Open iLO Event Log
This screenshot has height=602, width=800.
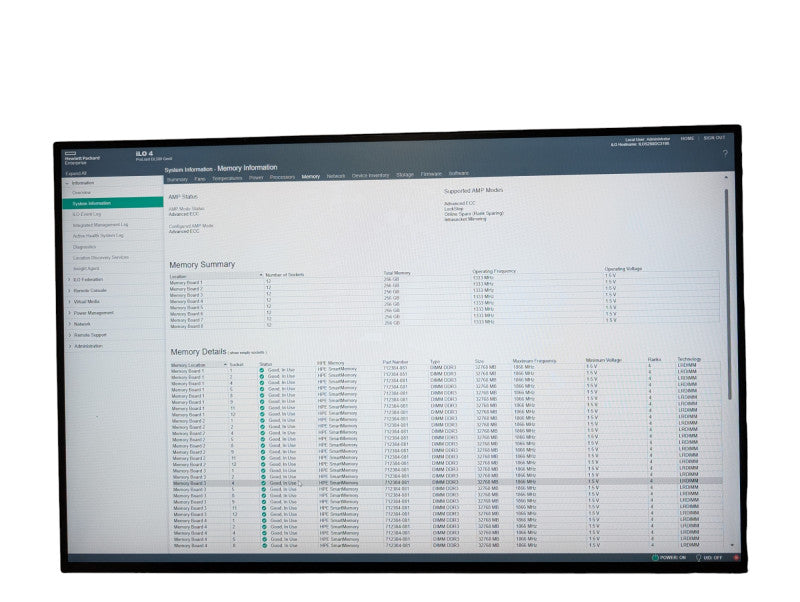(87, 214)
